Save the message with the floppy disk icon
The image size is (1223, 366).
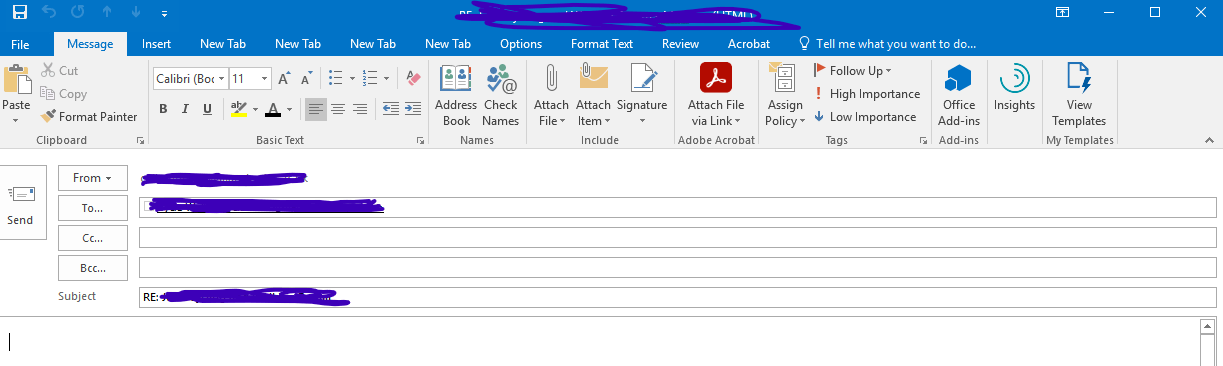(x=20, y=13)
